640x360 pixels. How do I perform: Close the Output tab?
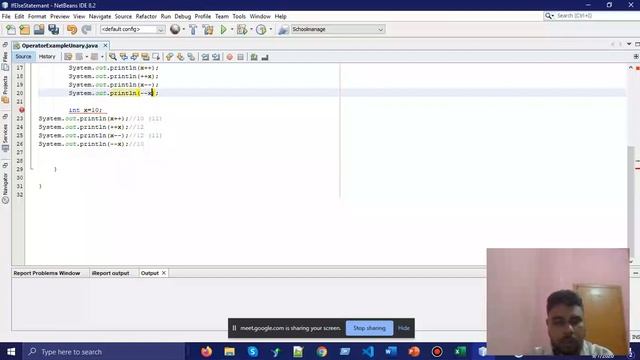point(164,273)
